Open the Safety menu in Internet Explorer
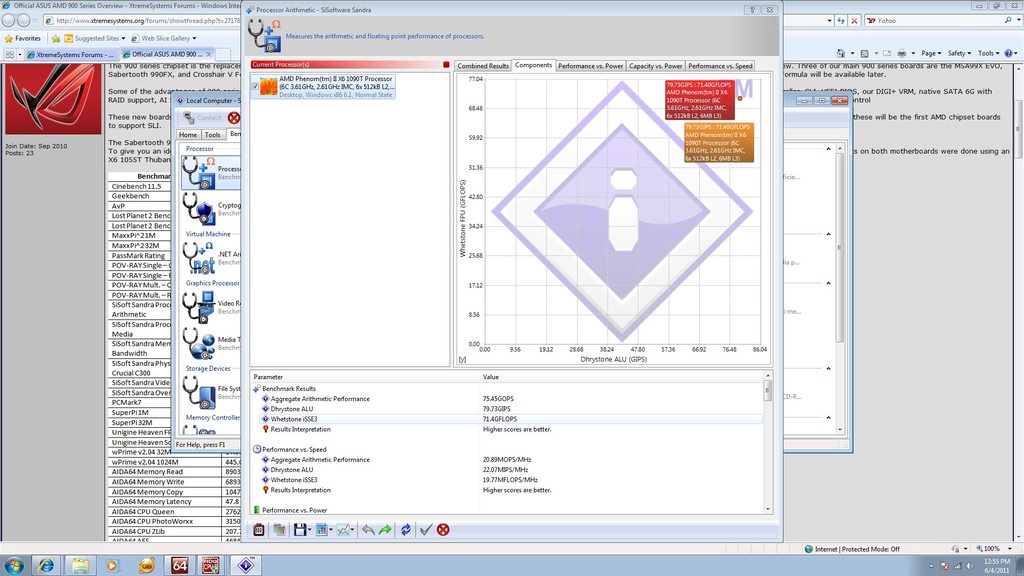1024x576 pixels. 959,53
